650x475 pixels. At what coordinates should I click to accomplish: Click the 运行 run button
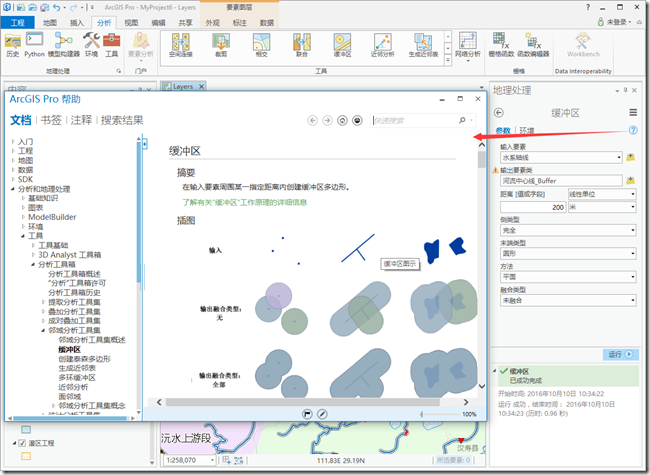click(620, 354)
